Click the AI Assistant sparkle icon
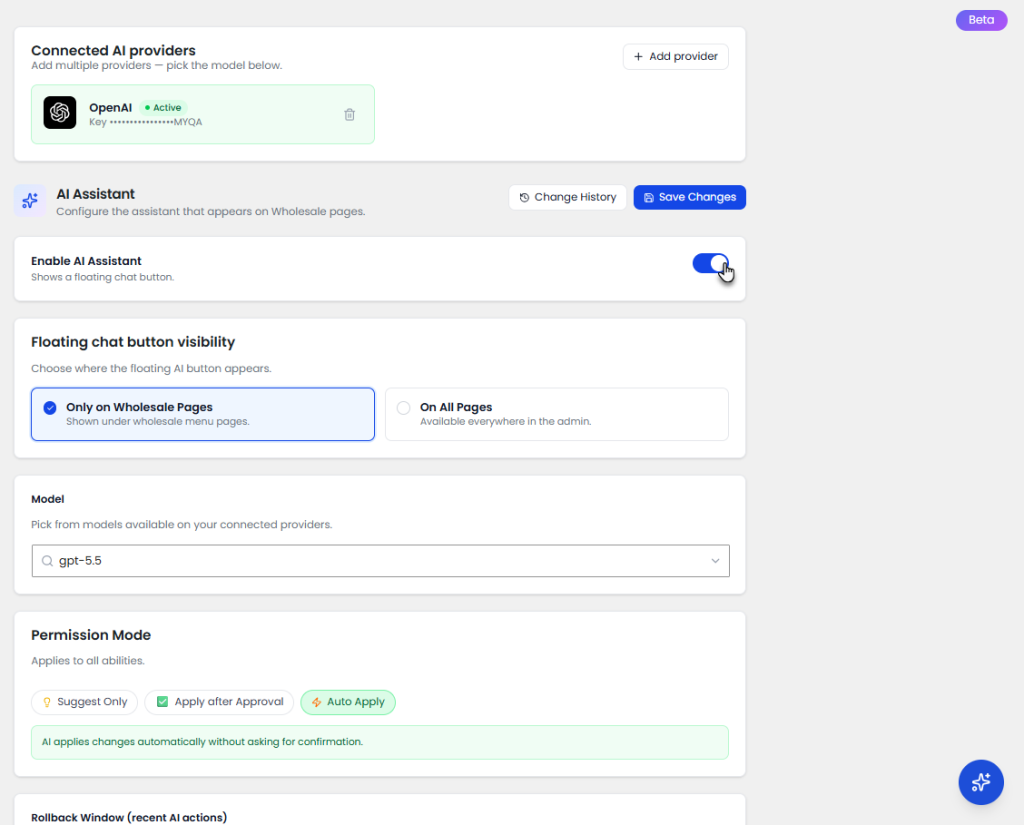Screen dimensions: 1024x825 pyautogui.click(x=30, y=201)
